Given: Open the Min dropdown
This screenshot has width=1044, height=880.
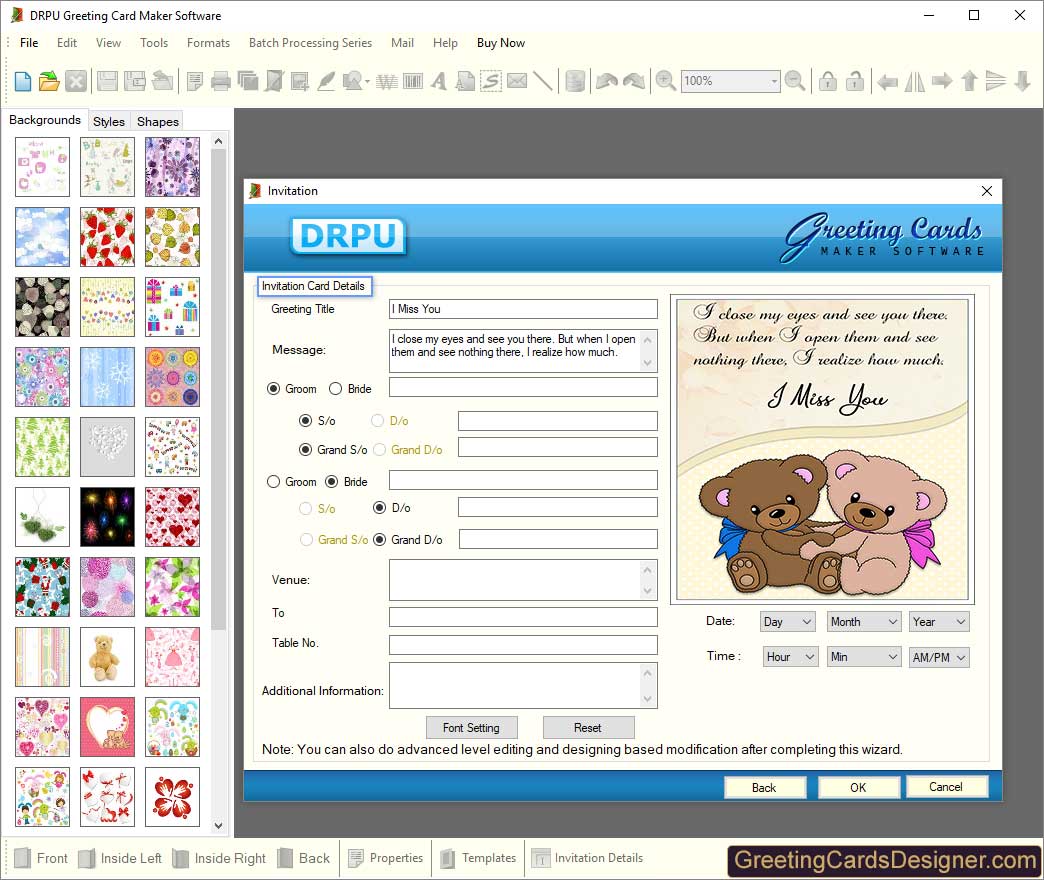Looking at the screenshot, I should (x=864, y=657).
